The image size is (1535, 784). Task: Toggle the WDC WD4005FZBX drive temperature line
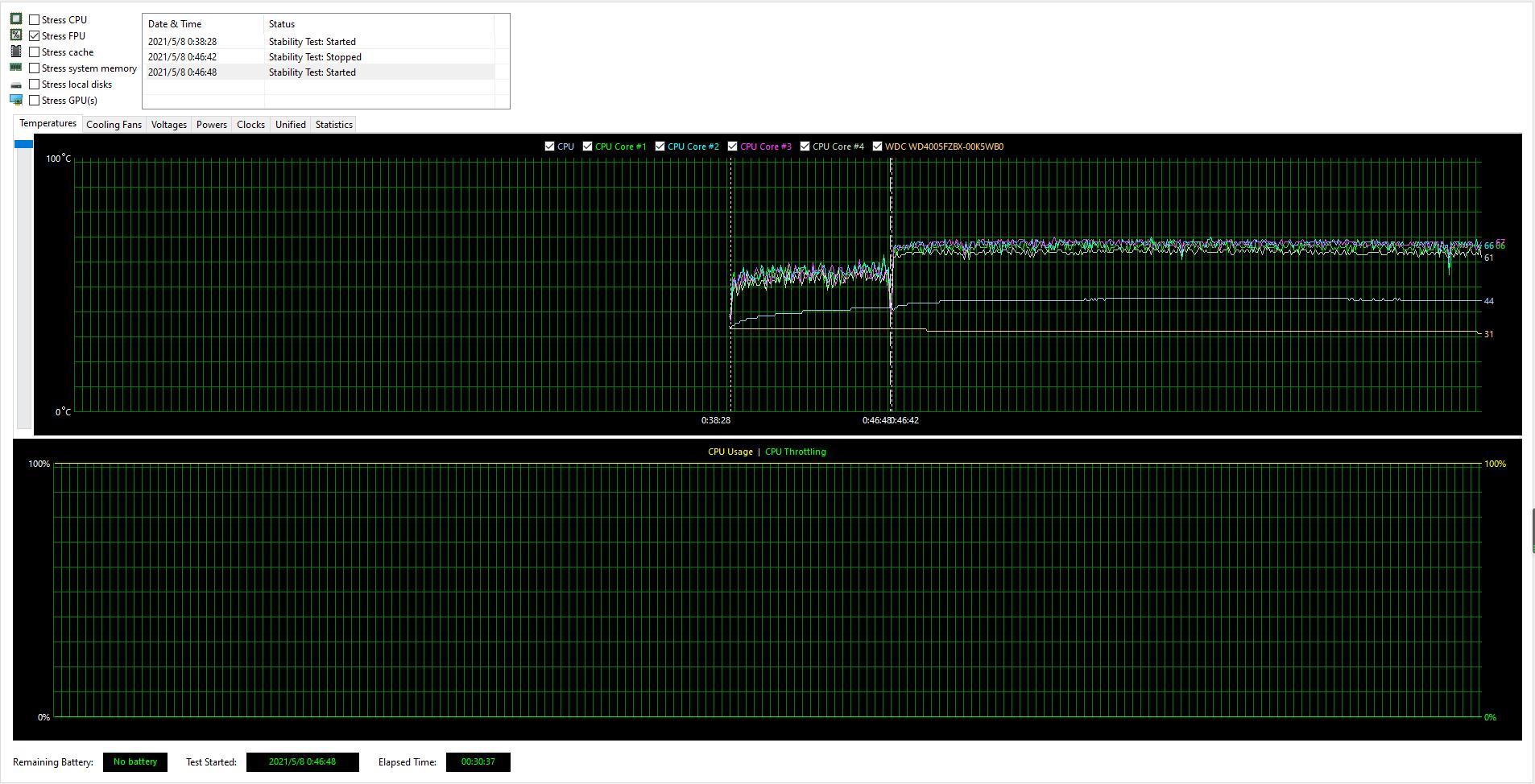click(x=878, y=146)
